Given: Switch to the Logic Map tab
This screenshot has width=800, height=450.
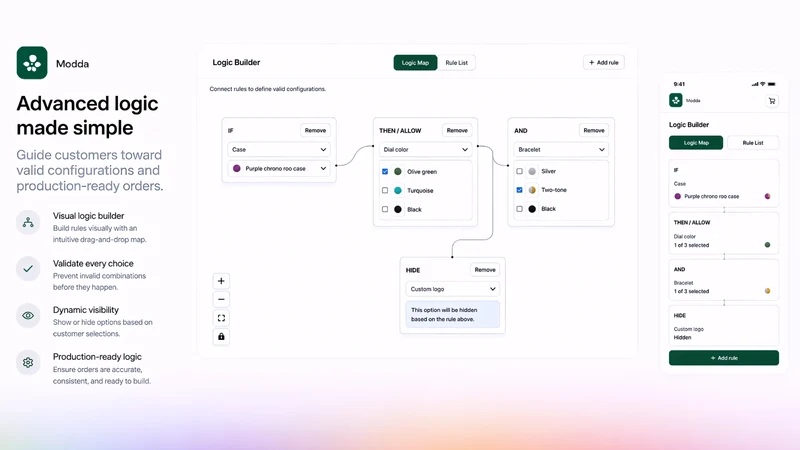Looking at the screenshot, I should pos(415,63).
